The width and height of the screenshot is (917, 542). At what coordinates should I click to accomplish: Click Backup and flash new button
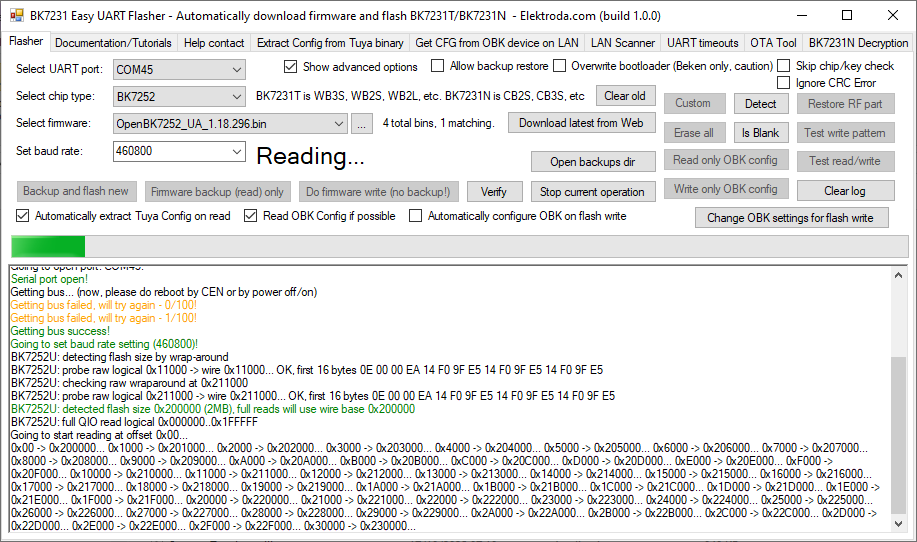(76, 191)
